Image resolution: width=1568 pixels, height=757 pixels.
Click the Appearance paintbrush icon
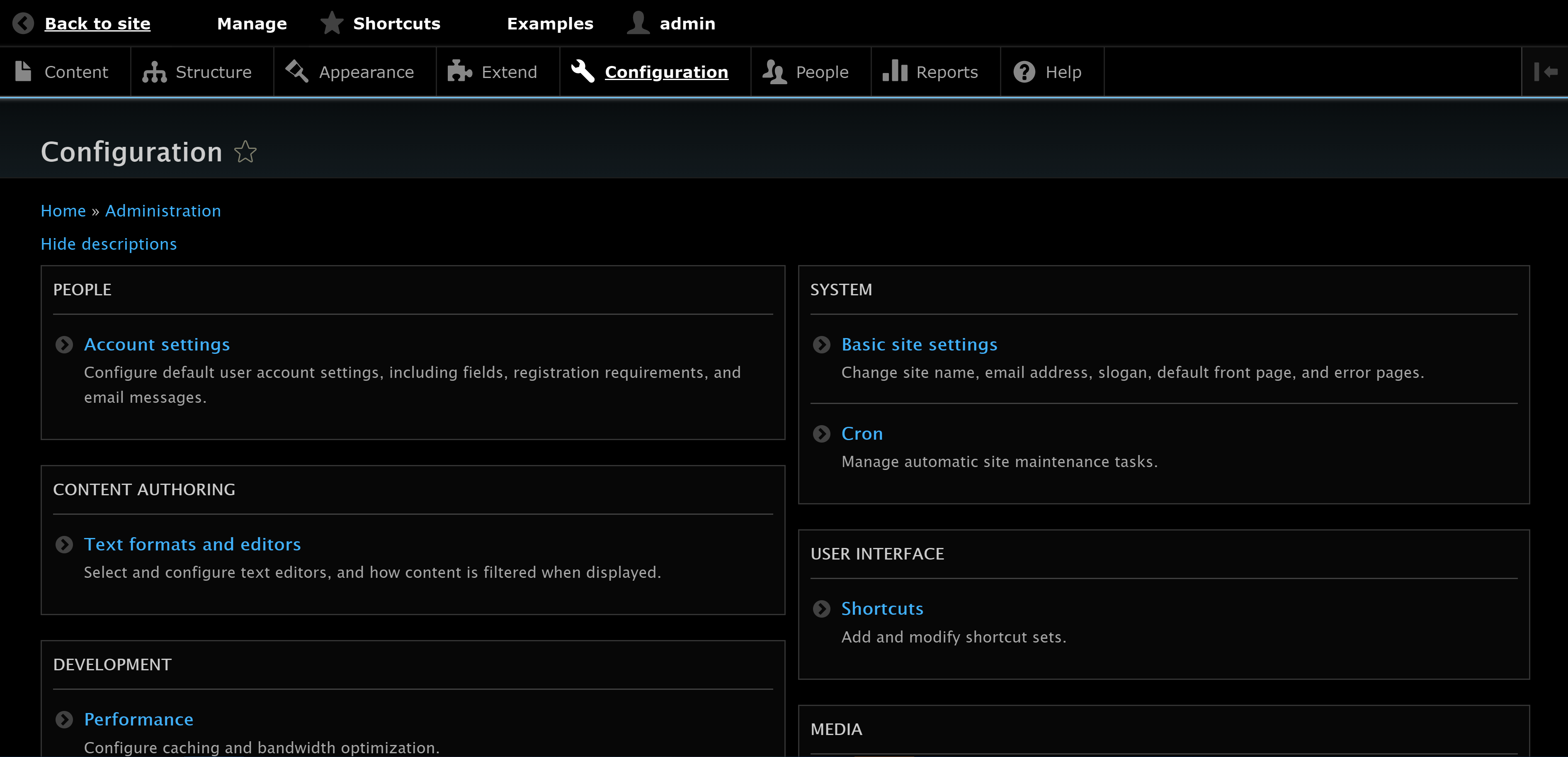coord(296,71)
